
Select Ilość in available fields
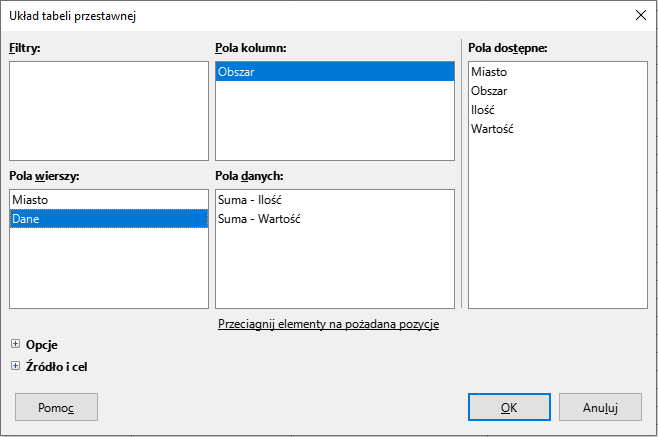tap(483, 110)
